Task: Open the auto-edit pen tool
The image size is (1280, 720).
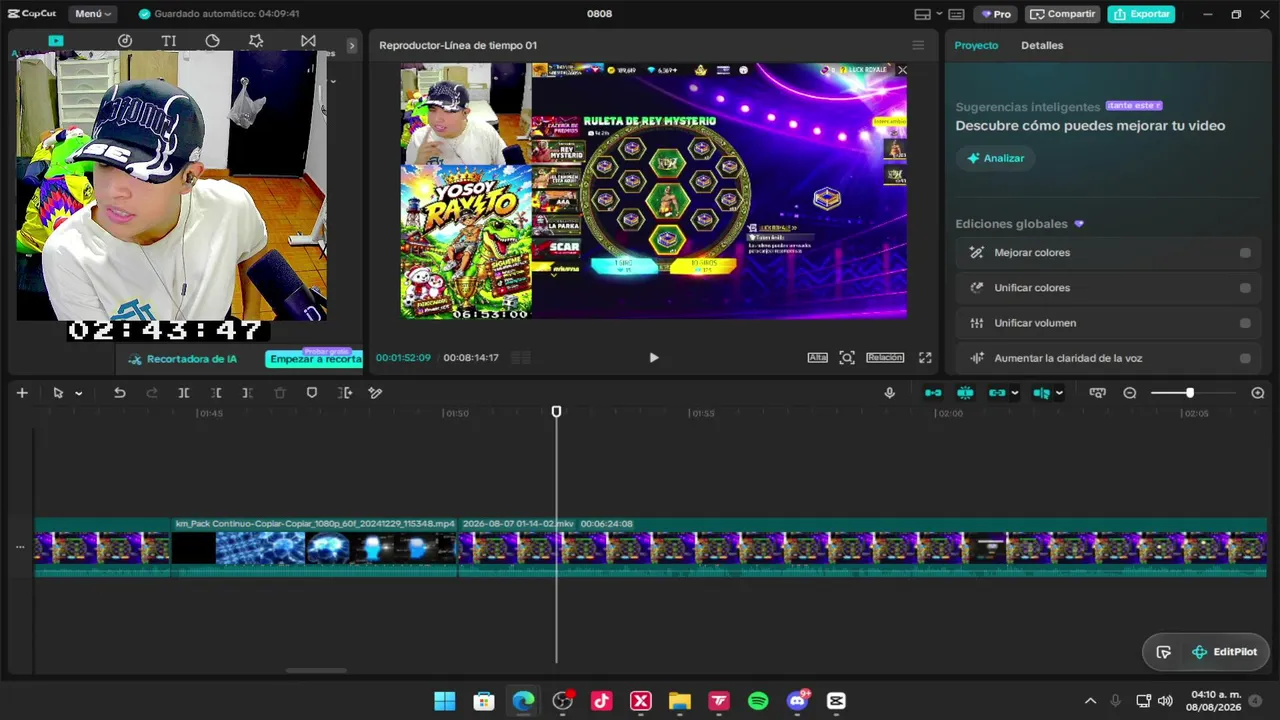Action: pyautogui.click(x=376, y=393)
